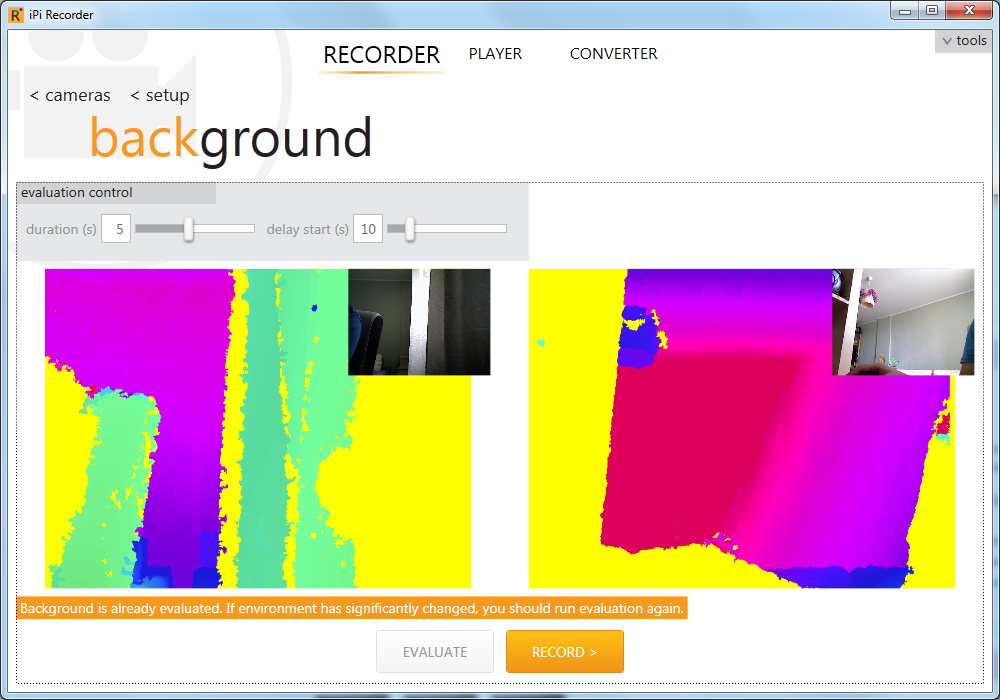The width and height of the screenshot is (1000, 700).
Task: Go back to setup step
Action: pyautogui.click(x=160, y=96)
